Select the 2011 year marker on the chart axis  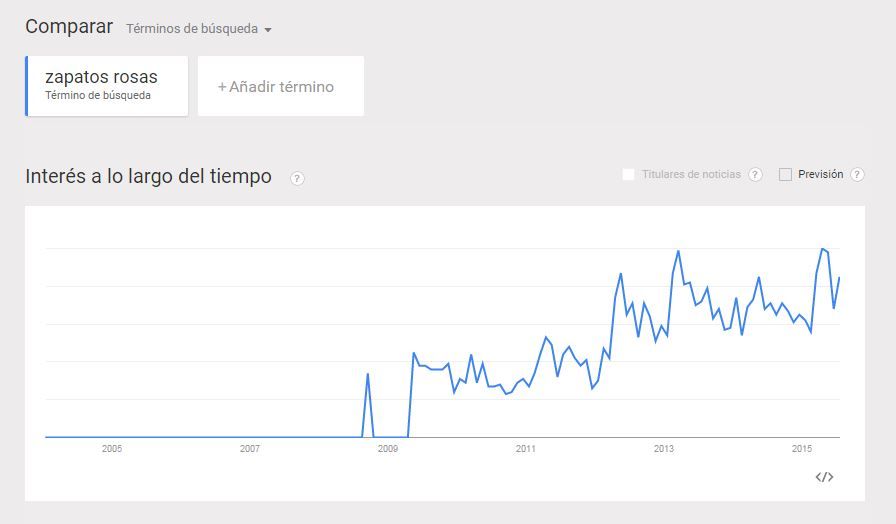click(526, 449)
